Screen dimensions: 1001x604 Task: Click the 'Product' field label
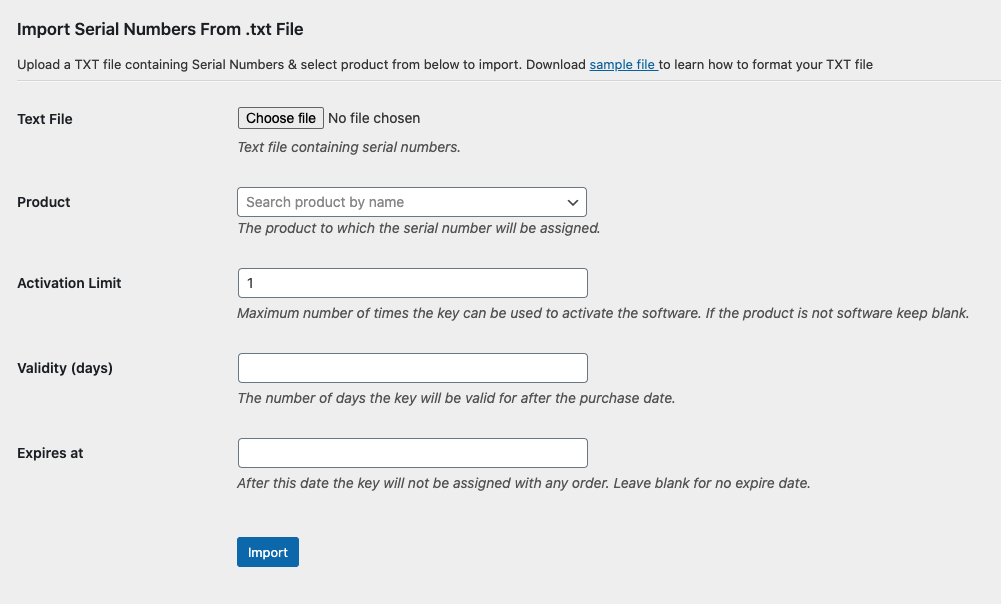coord(43,202)
